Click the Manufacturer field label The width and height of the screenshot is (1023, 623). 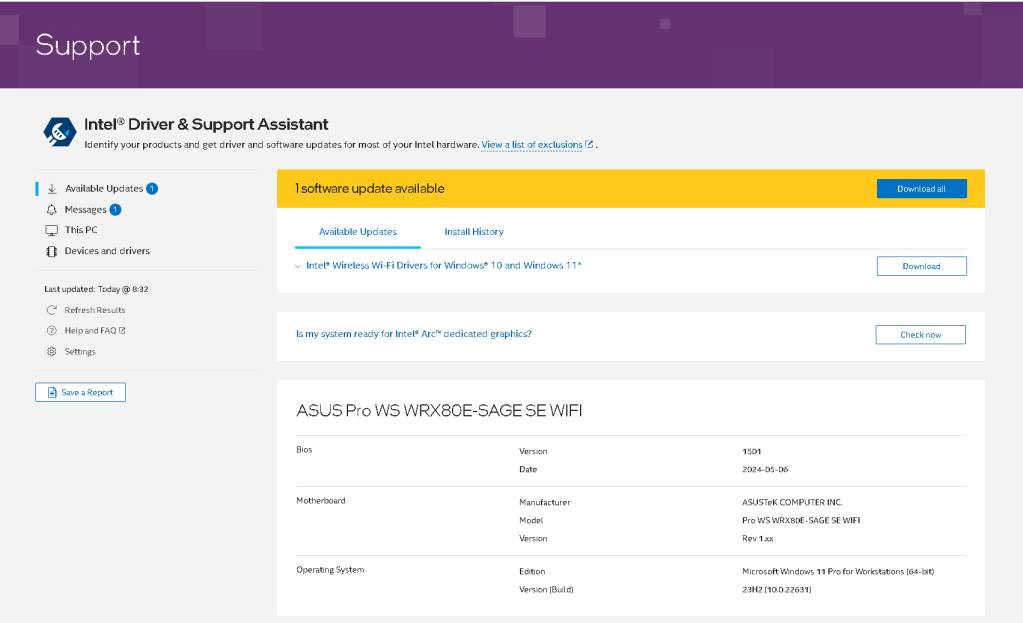545,502
